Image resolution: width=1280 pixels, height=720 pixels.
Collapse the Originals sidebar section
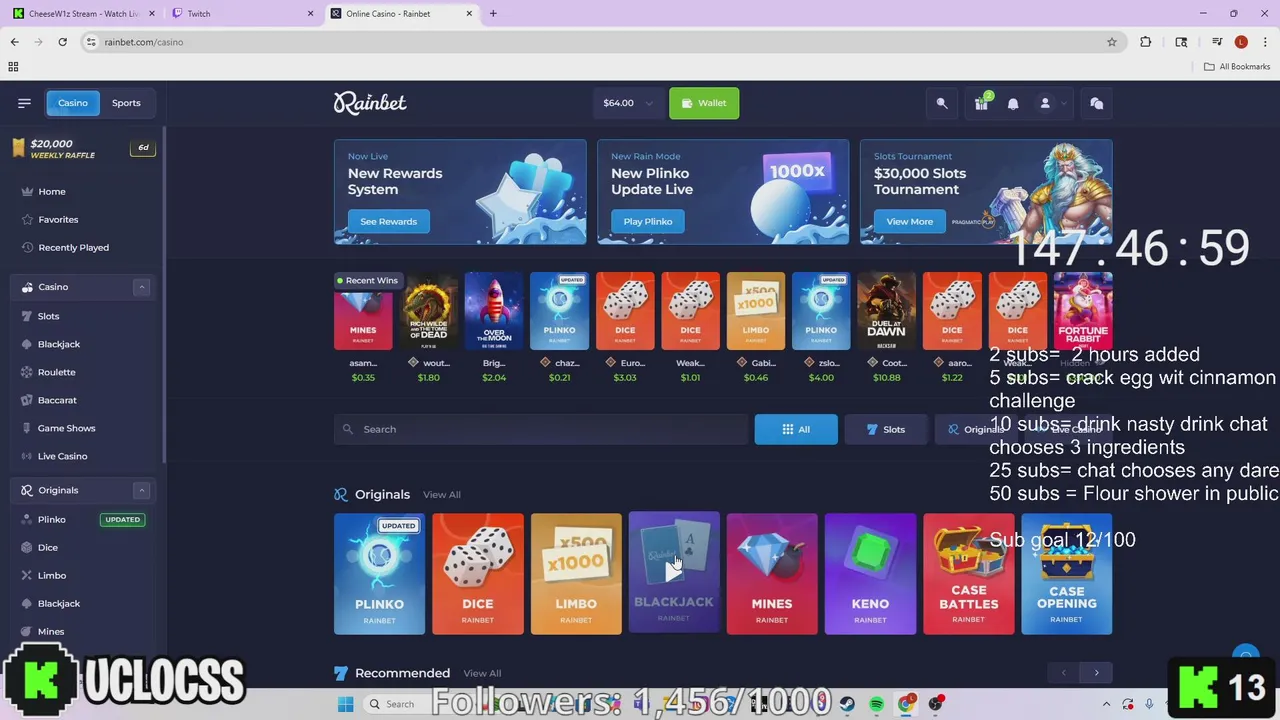click(141, 490)
